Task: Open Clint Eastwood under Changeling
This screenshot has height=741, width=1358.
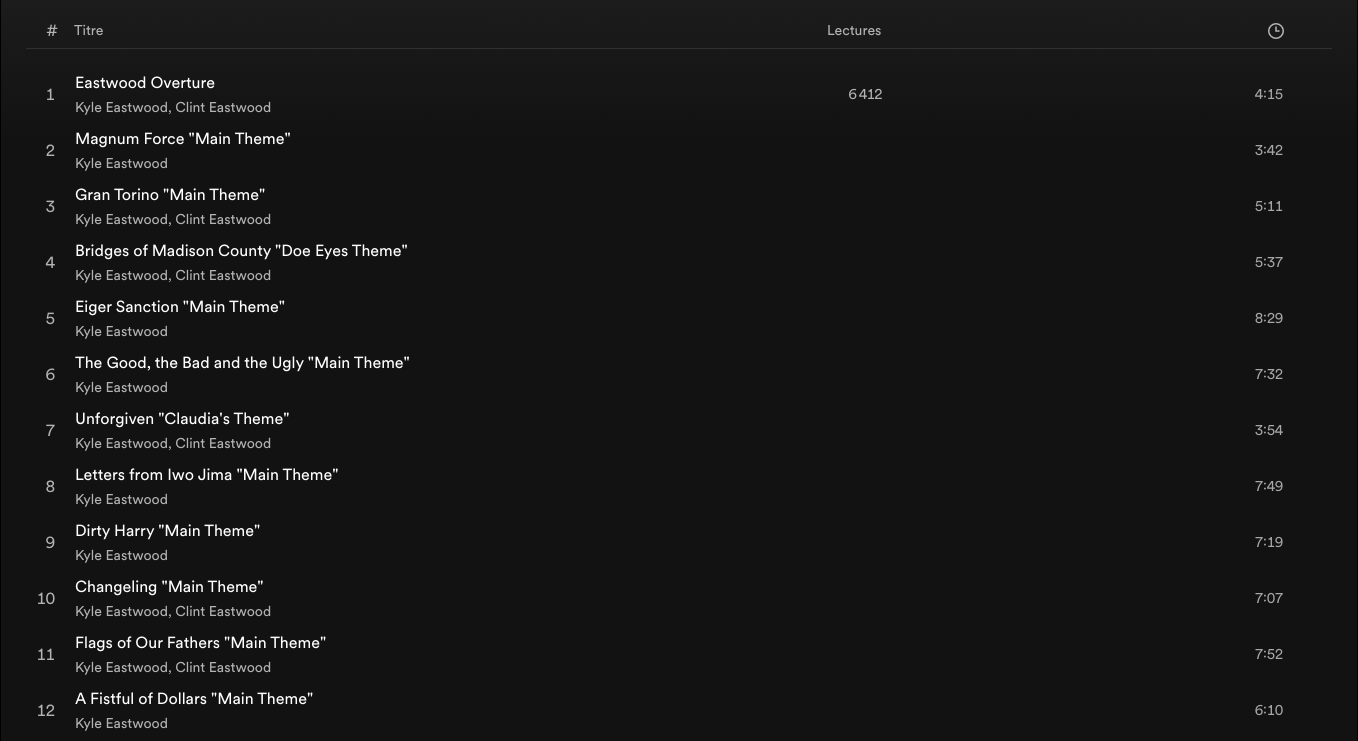Action: 223,611
